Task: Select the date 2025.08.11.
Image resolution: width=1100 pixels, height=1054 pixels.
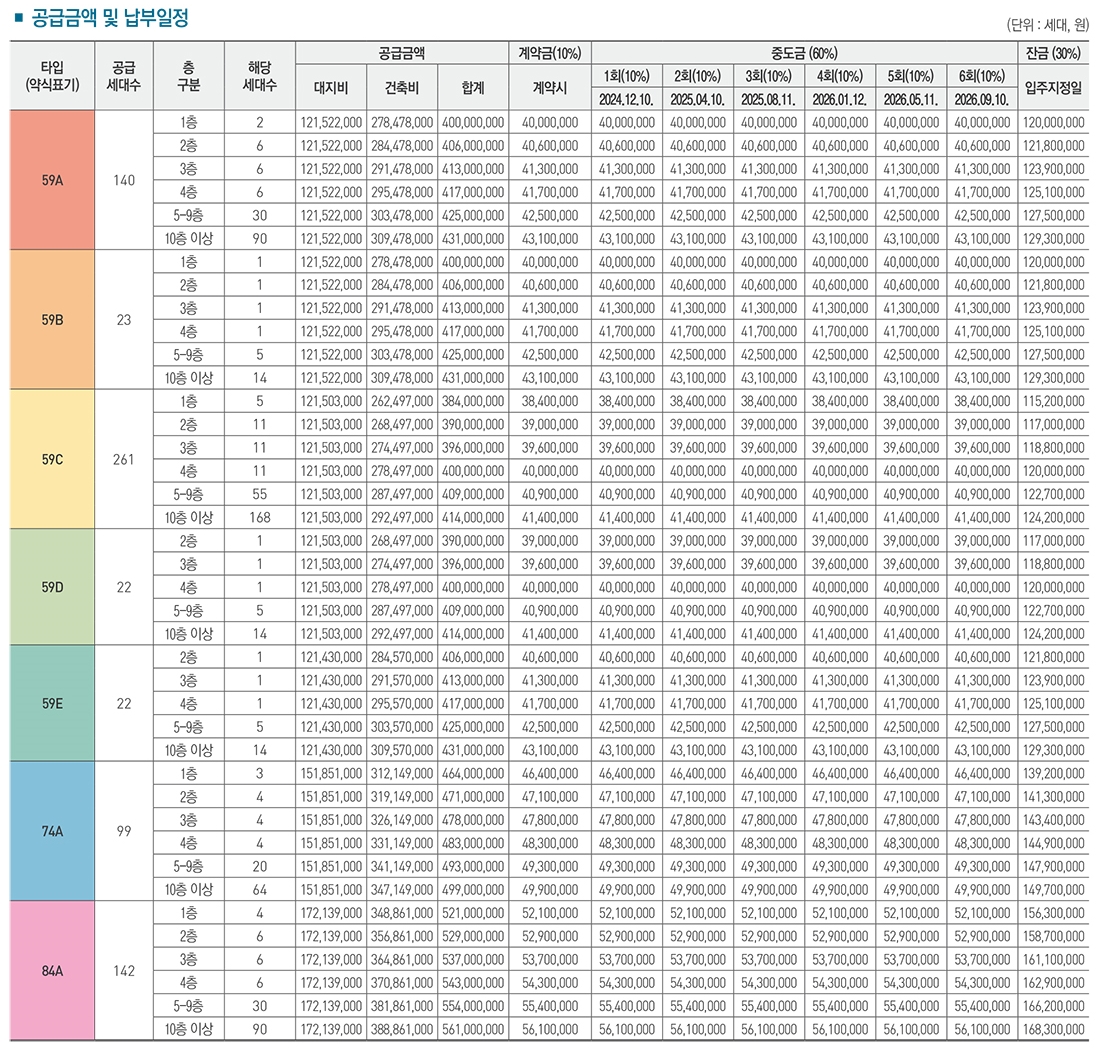Action: 769,100
